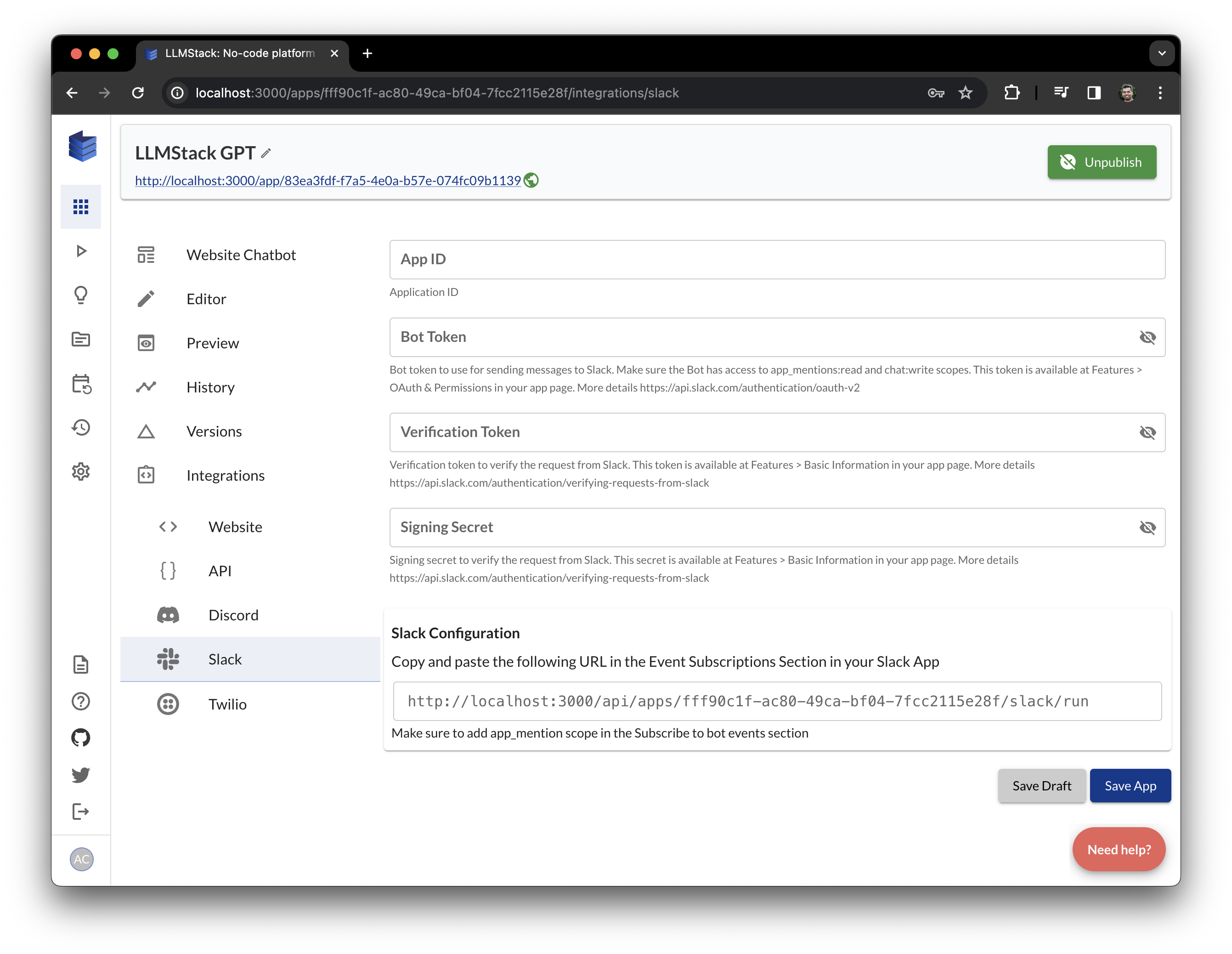Image resolution: width=1232 pixels, height=954 pixels.
Task: Open the browser tab search chevron
Action: 1161,53
